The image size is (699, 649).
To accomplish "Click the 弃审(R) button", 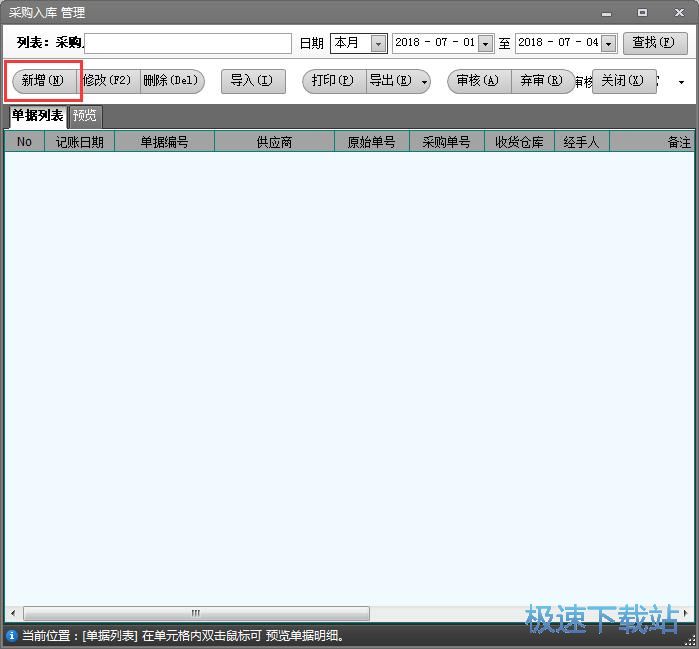I will 542,81.
